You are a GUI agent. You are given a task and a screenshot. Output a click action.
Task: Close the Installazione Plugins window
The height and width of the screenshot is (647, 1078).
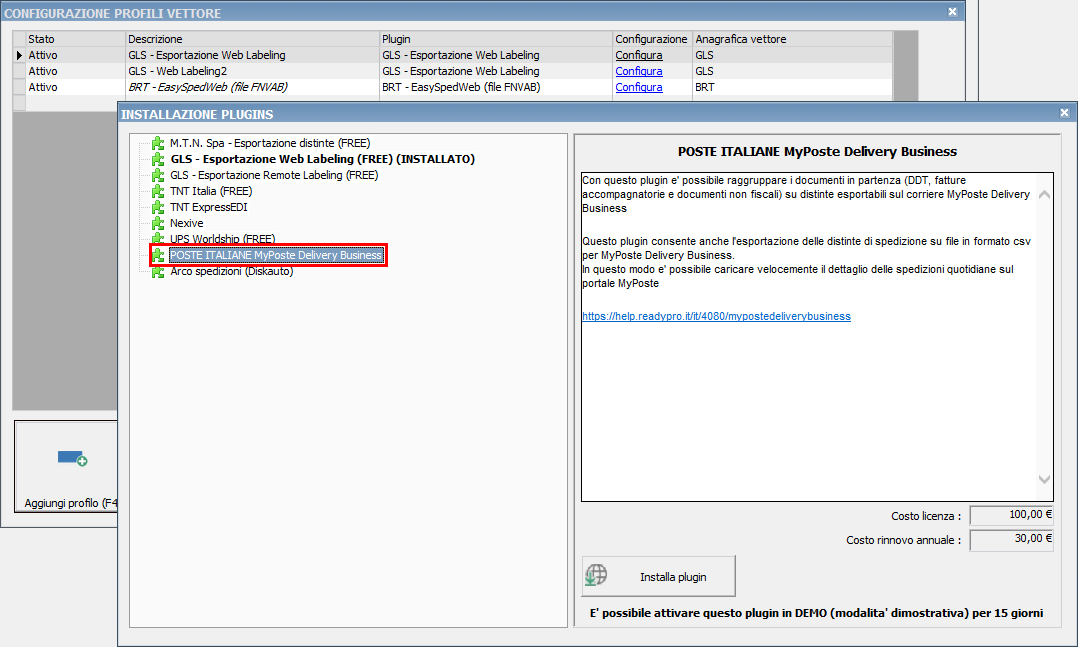1064,113
